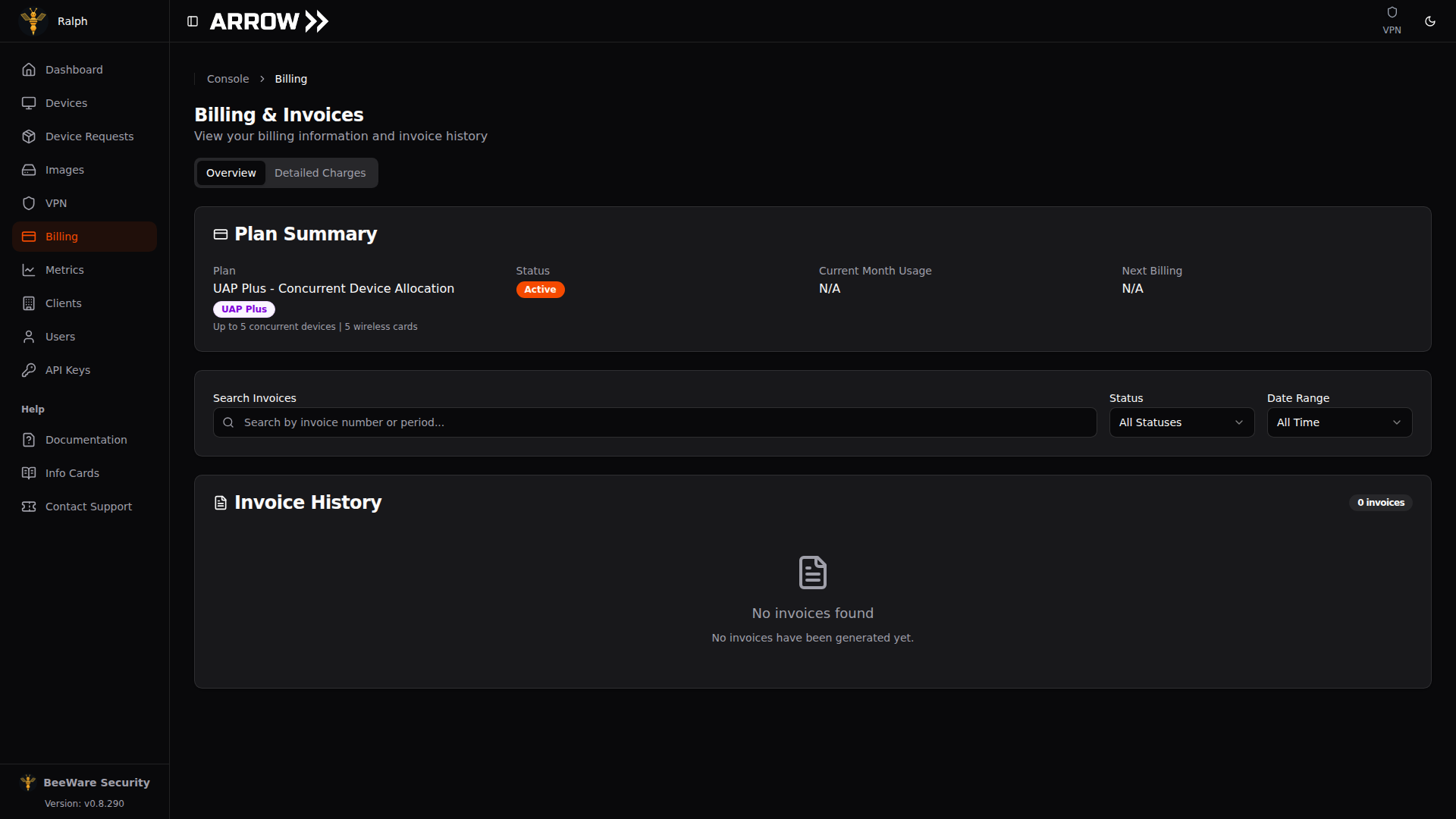Open Dashboard from the sidebar
This screenshot has height=819, width=1456.
coord(84,70)
